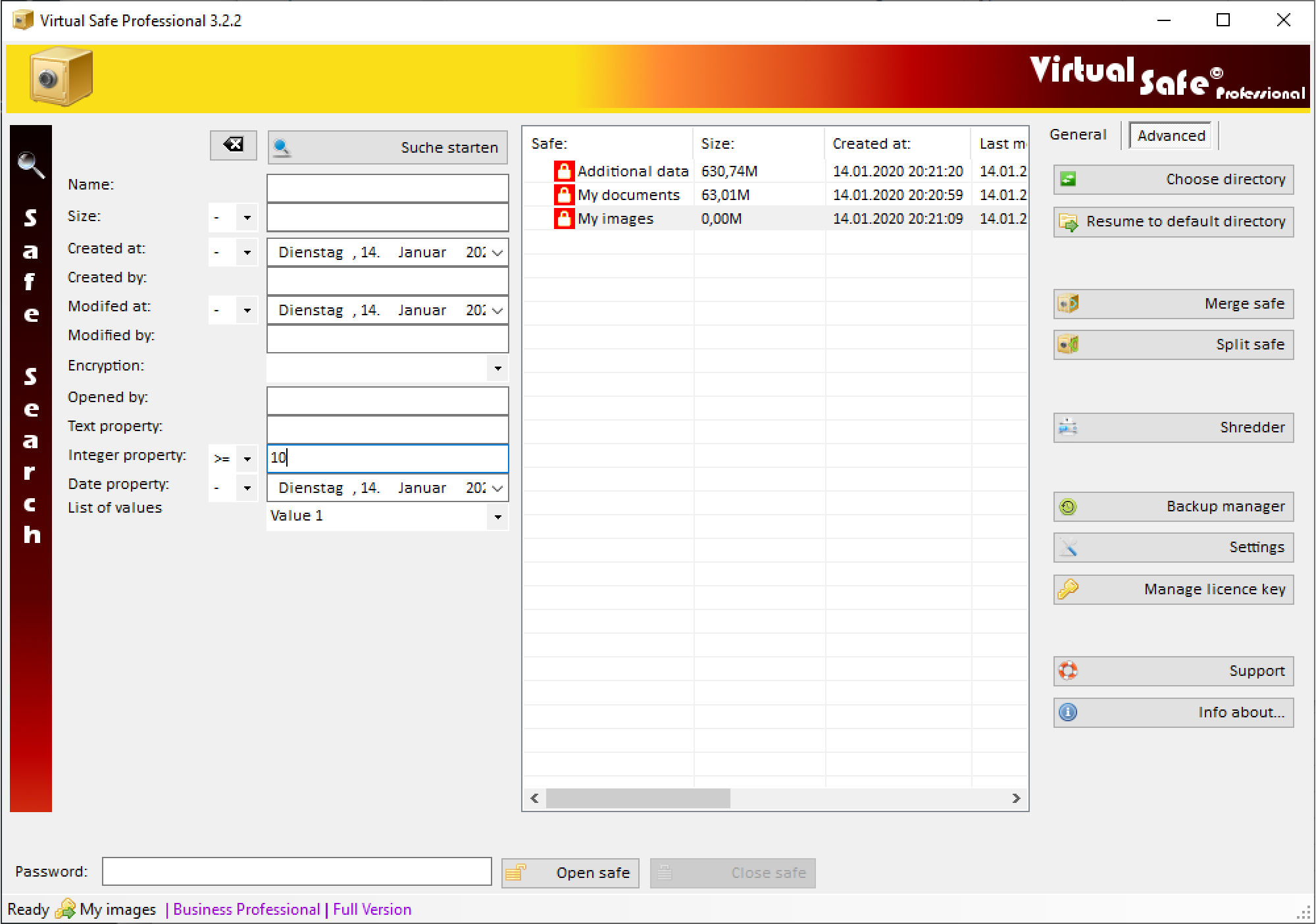Click the Created by input field
The height and width of the screenshot is (924, 1316).
(388, 282)
